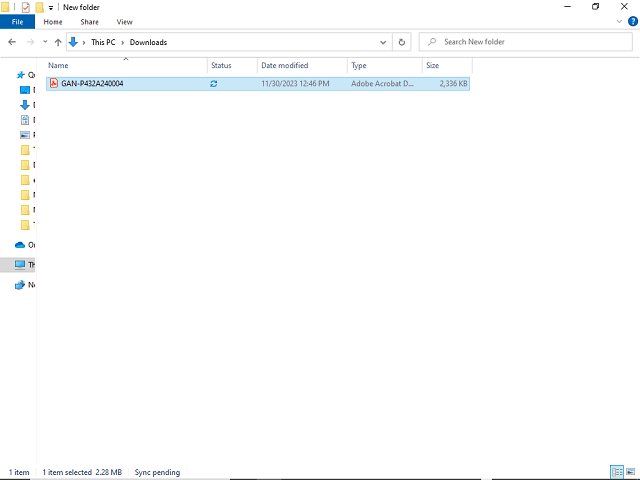Click the Forward navigation arrow
The image size is (640, 480).
click(30, 42)
